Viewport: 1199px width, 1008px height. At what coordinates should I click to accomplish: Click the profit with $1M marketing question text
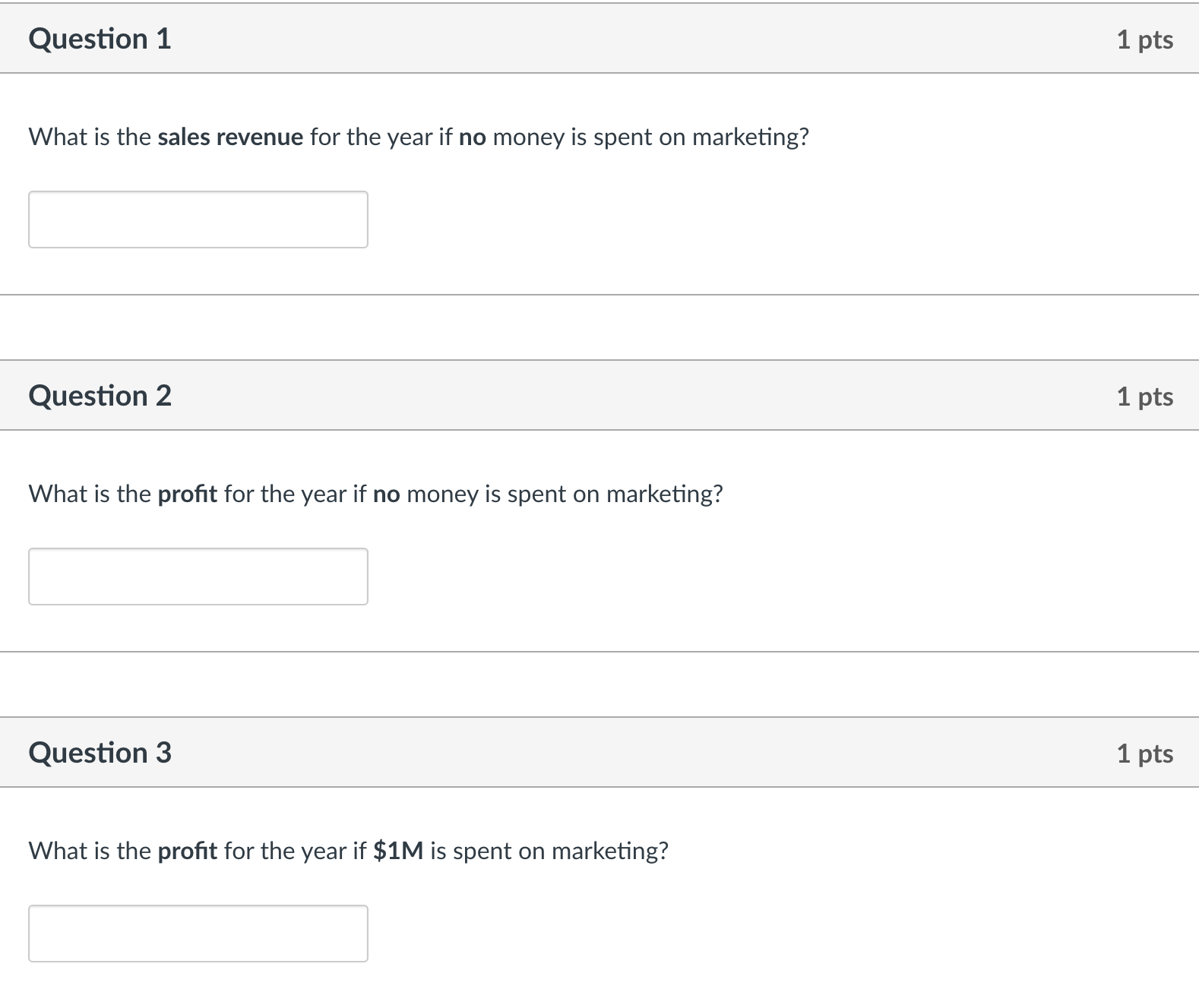click(x=349, y=851)
